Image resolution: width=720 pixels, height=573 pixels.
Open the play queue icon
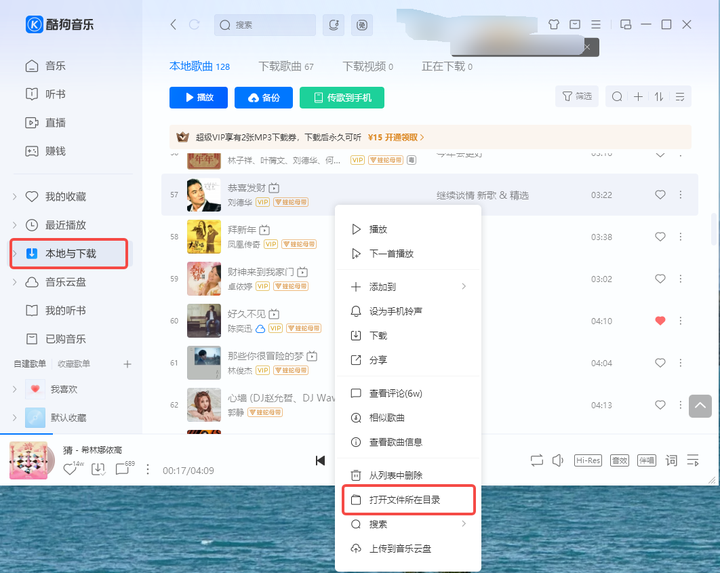click(x=693, y=460)
